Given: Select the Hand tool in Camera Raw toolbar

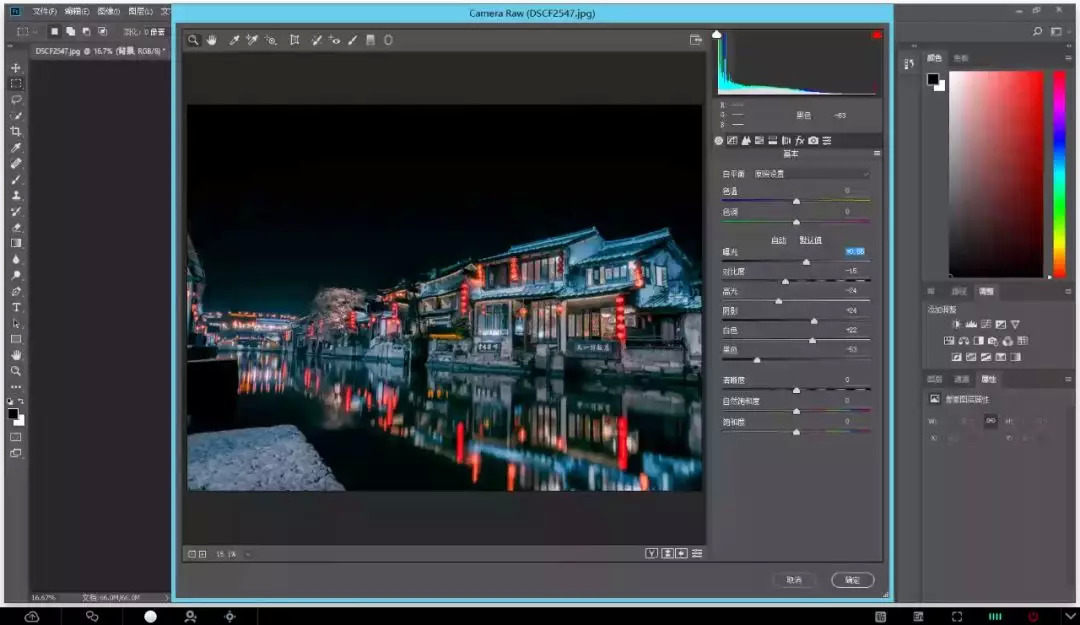Looking at the screenshot, I should (212, 40).
